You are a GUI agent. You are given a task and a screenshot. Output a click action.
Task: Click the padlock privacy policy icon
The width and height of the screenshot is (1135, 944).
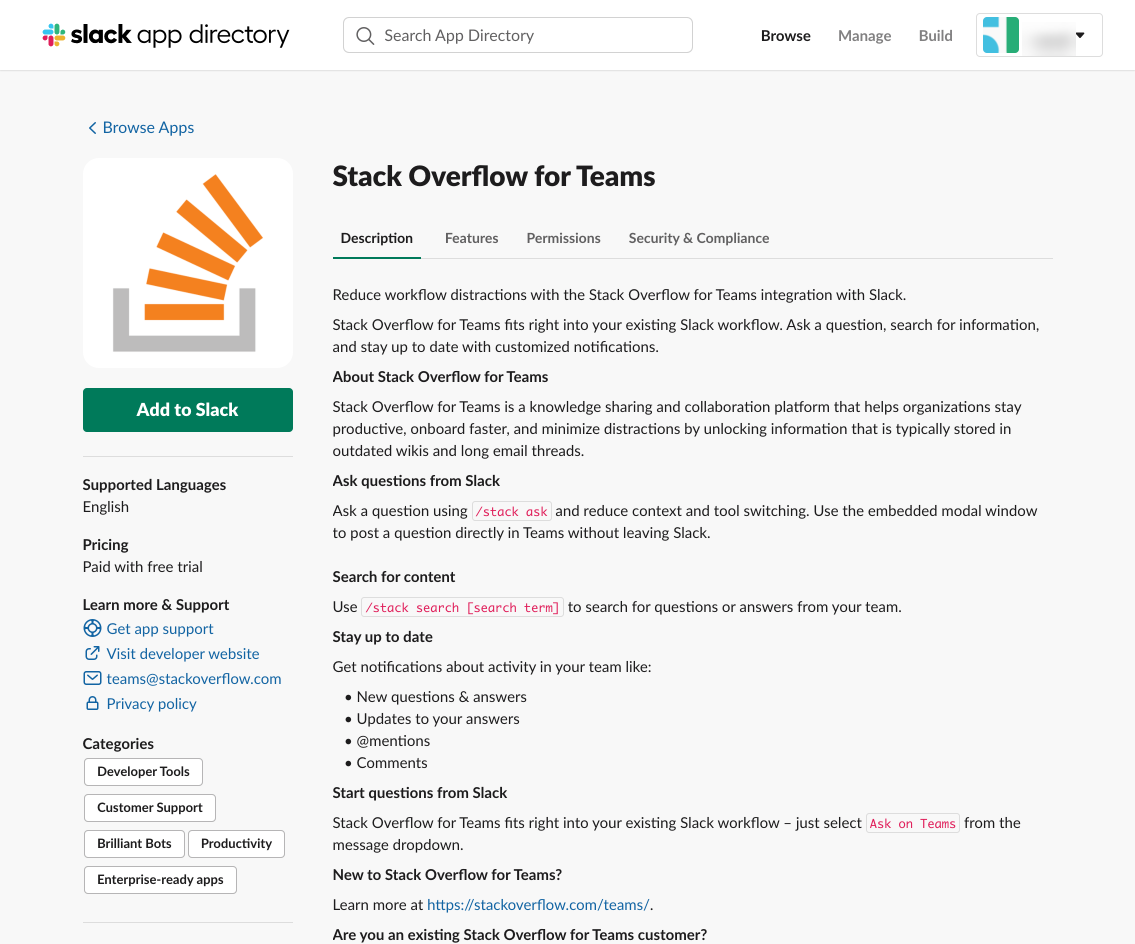92,704
